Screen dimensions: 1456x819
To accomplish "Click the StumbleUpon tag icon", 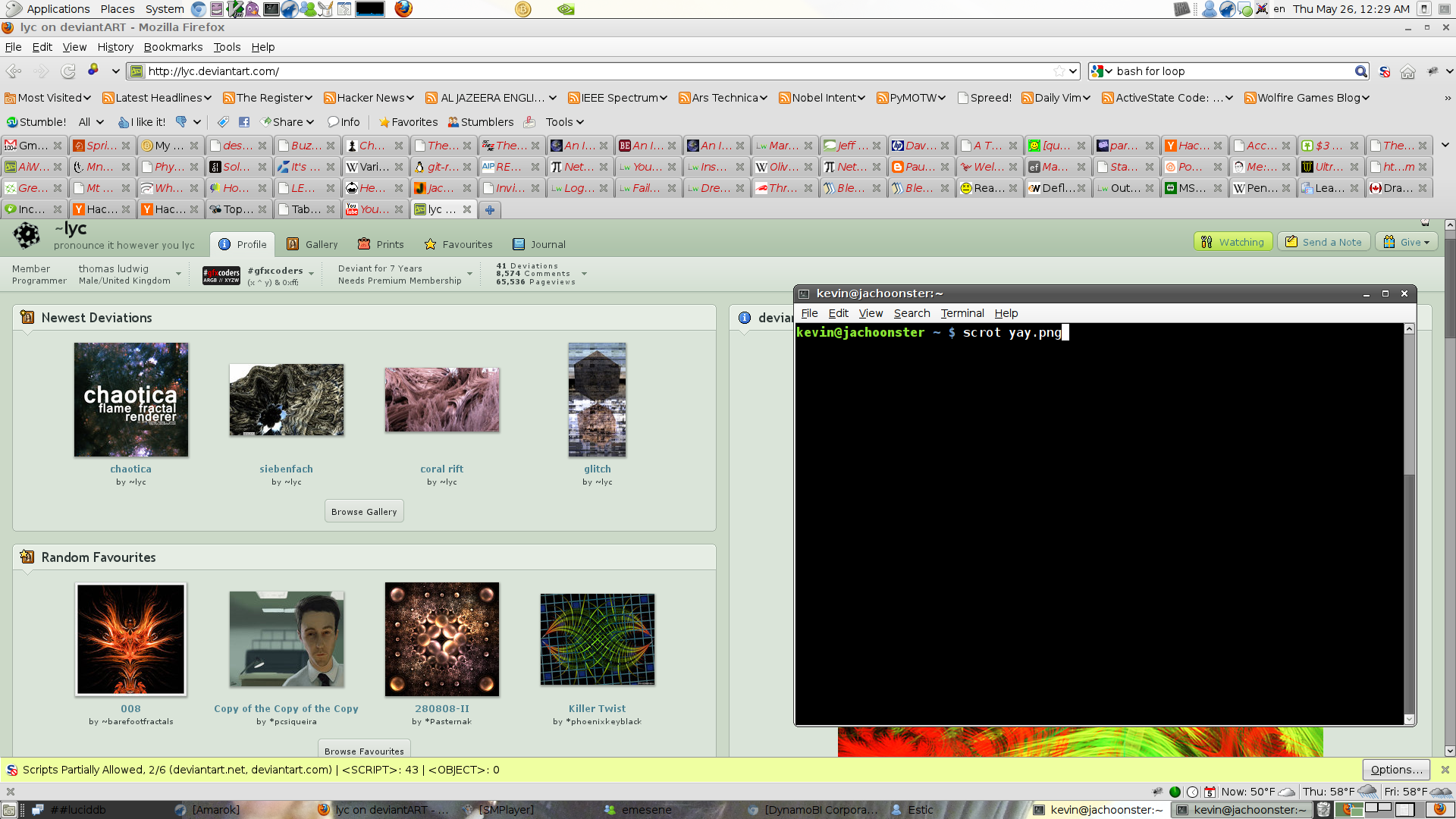I will click(x=223, y=122).
